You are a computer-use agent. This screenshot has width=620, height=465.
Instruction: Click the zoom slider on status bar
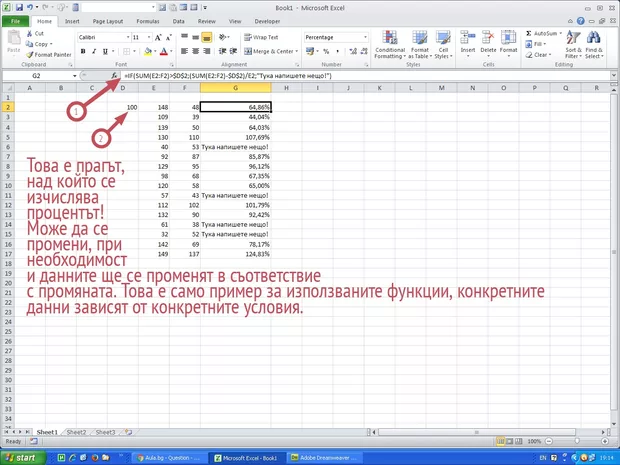click(x=577, y=441)
